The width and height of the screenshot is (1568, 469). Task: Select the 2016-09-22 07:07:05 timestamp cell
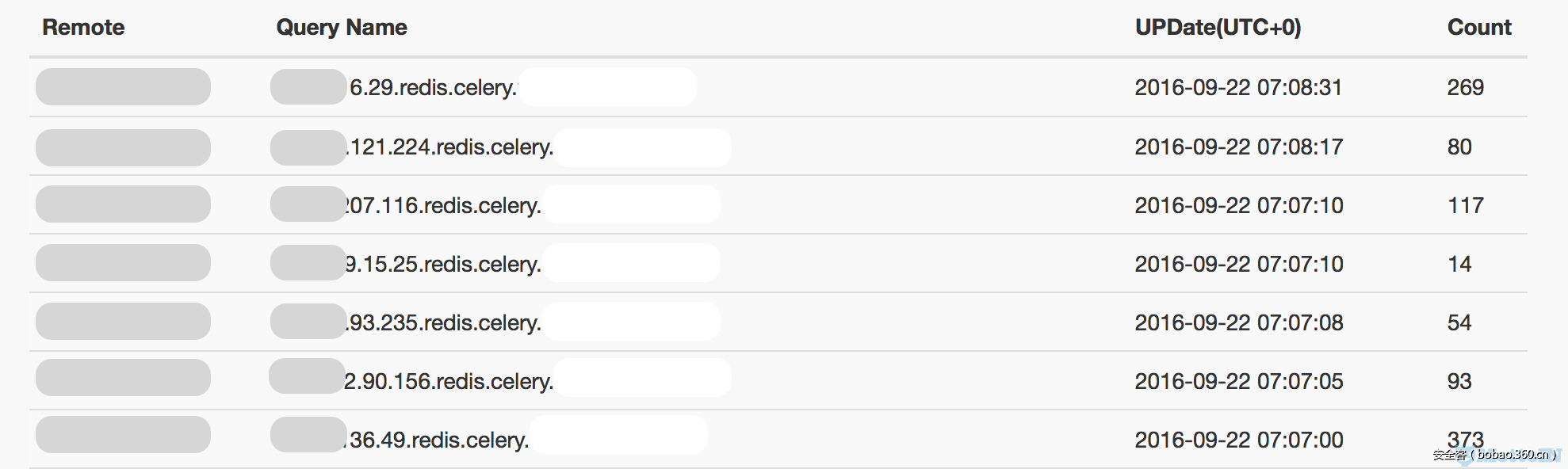click(x=1238, y=381)
